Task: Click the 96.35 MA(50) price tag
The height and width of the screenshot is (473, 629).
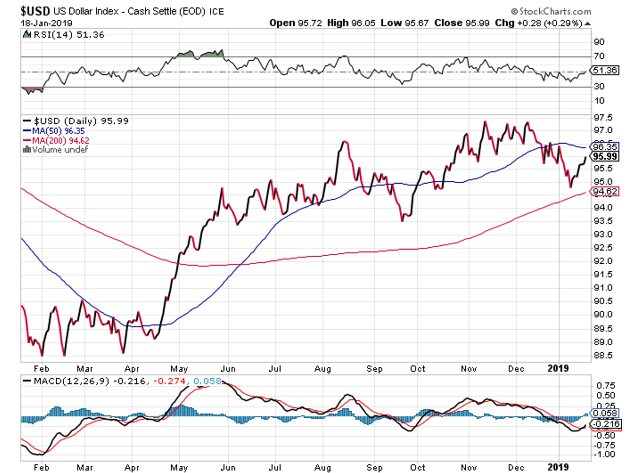Action: (x=603, y=146)
